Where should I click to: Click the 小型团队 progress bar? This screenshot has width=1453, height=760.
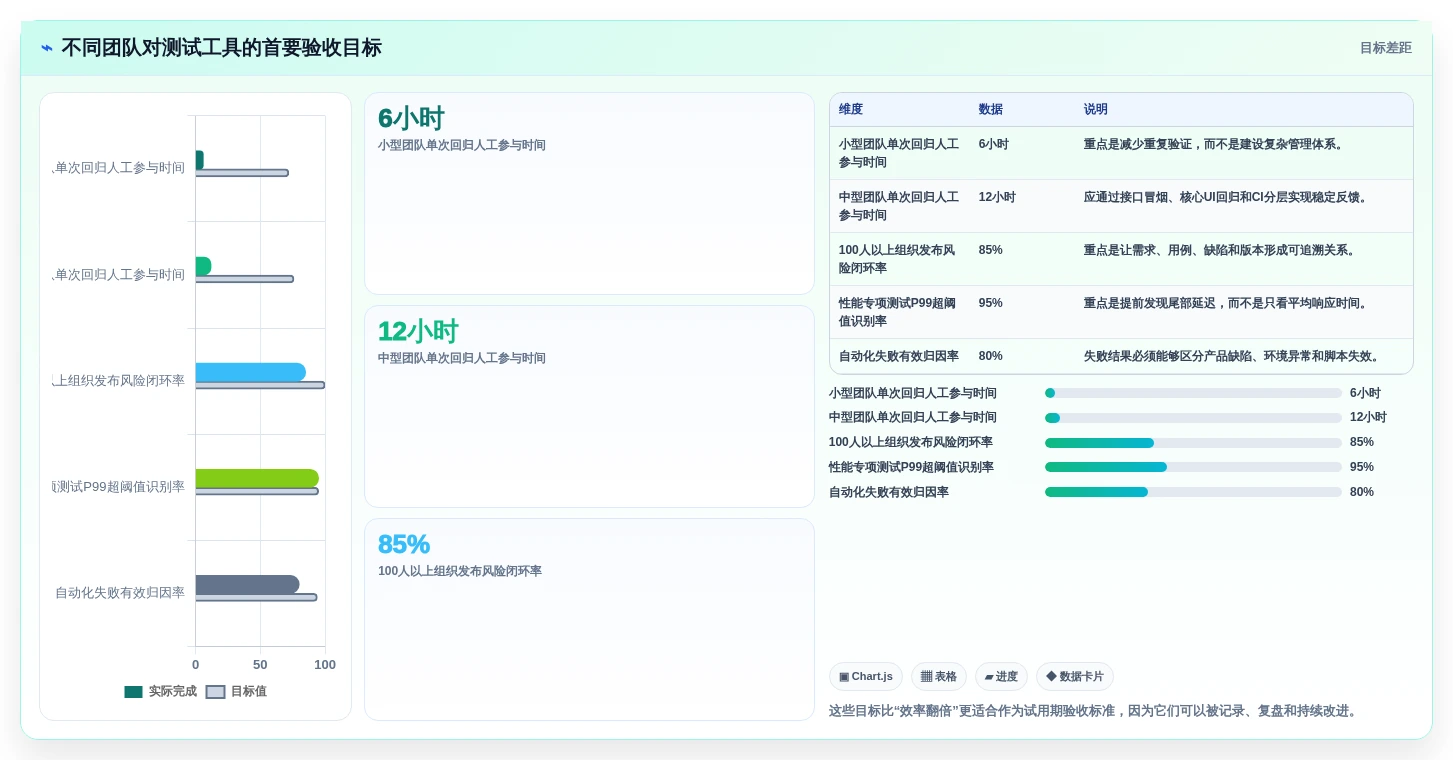click(x=1193, y=393)
